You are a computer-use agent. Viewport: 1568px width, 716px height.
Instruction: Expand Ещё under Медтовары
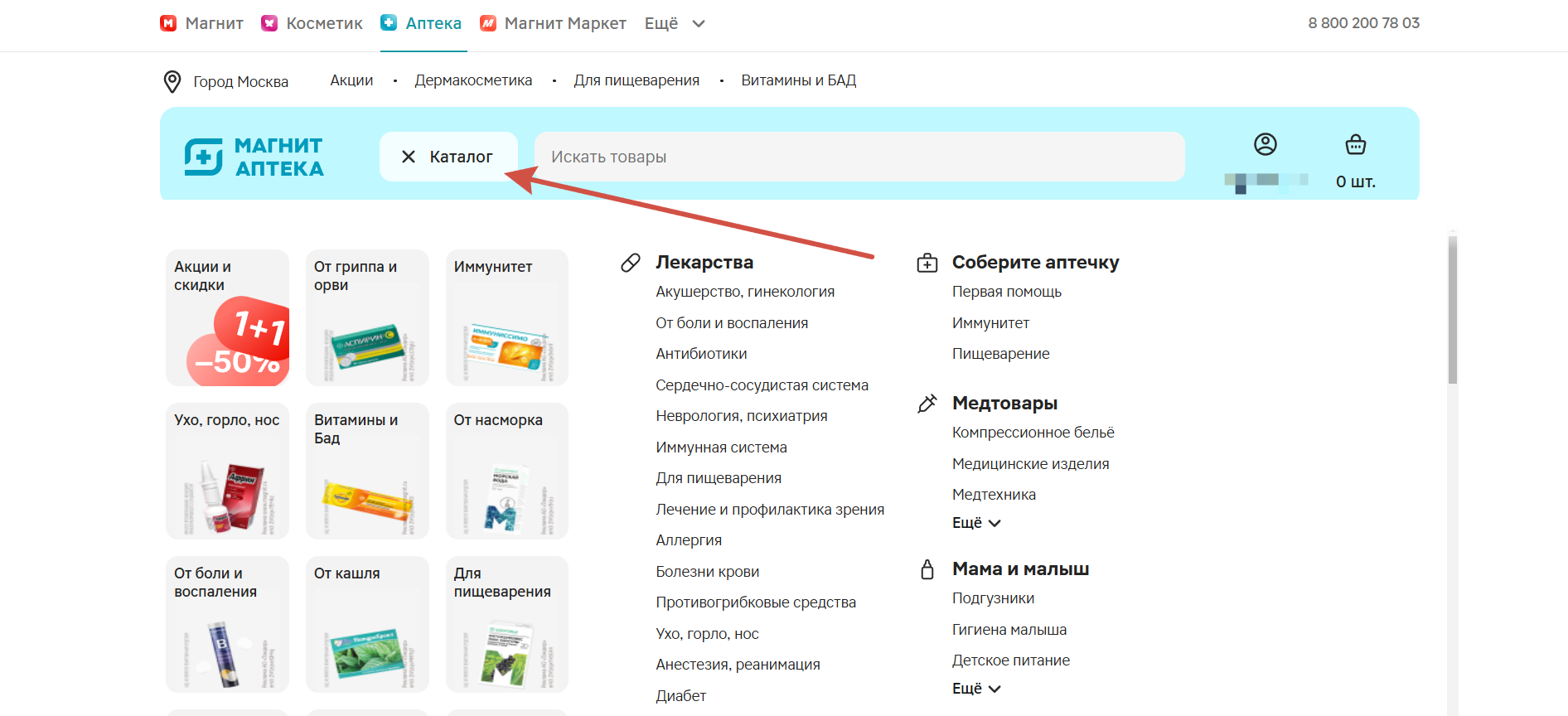click(x=976, y=523)
